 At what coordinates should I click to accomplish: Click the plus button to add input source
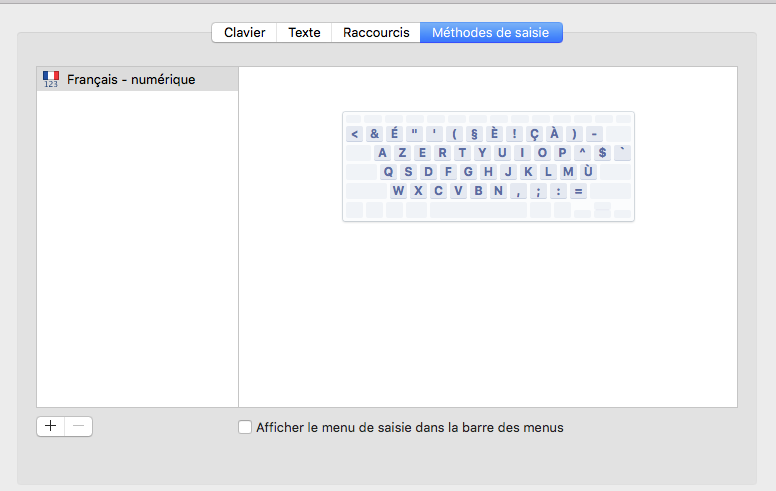click(x=51, y=426)
